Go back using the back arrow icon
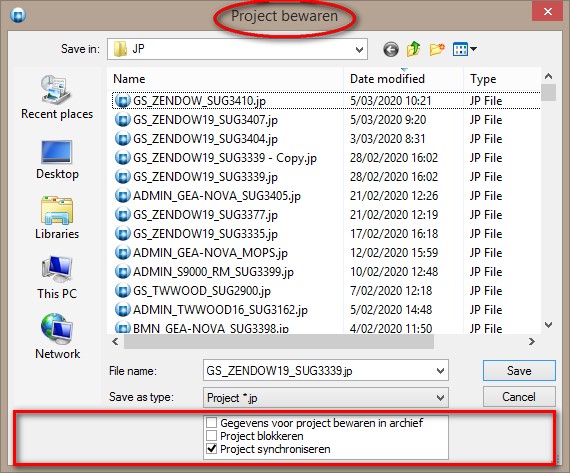 [x=391, y=49]
